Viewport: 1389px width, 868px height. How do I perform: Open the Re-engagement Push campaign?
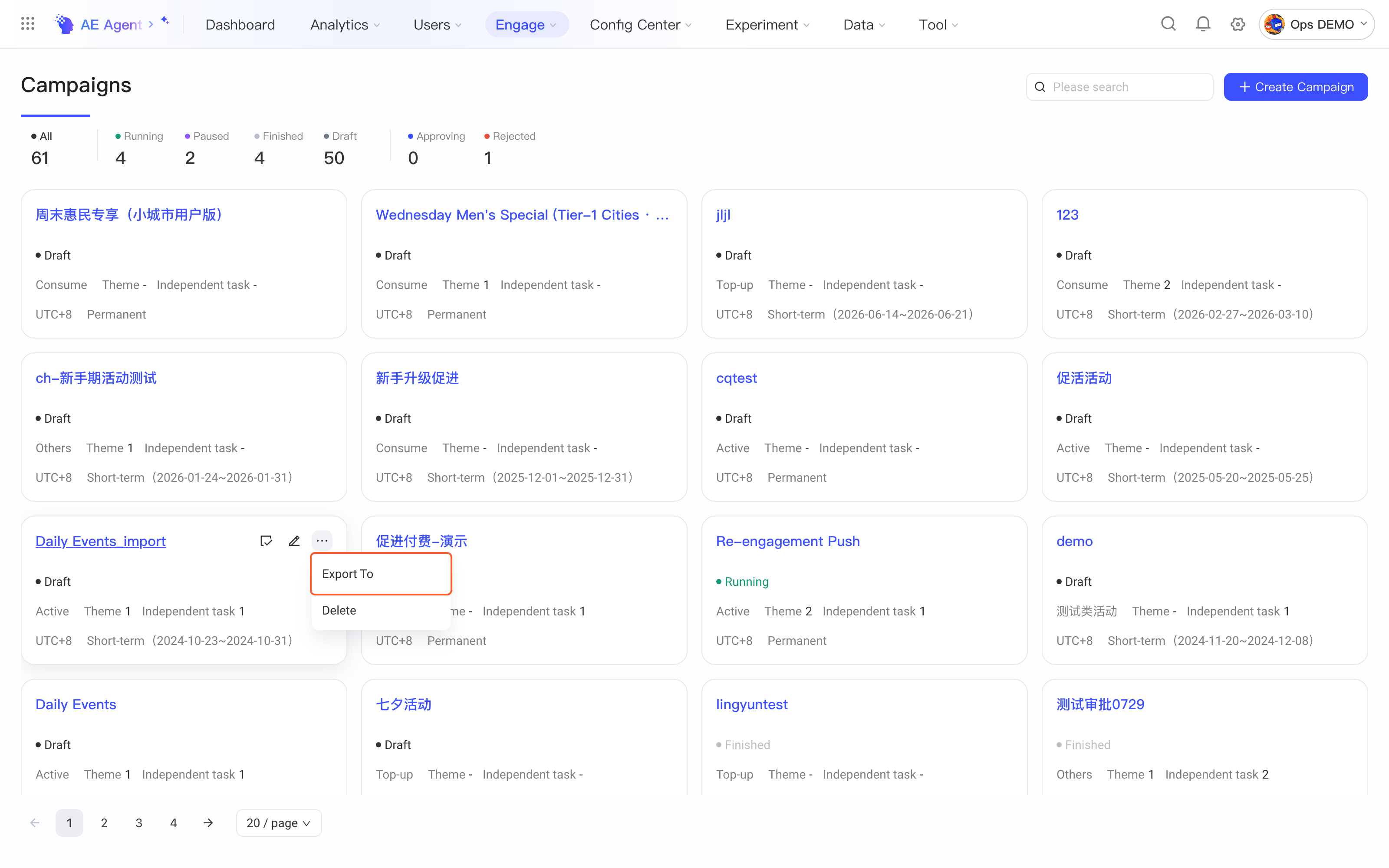(787, 541)
